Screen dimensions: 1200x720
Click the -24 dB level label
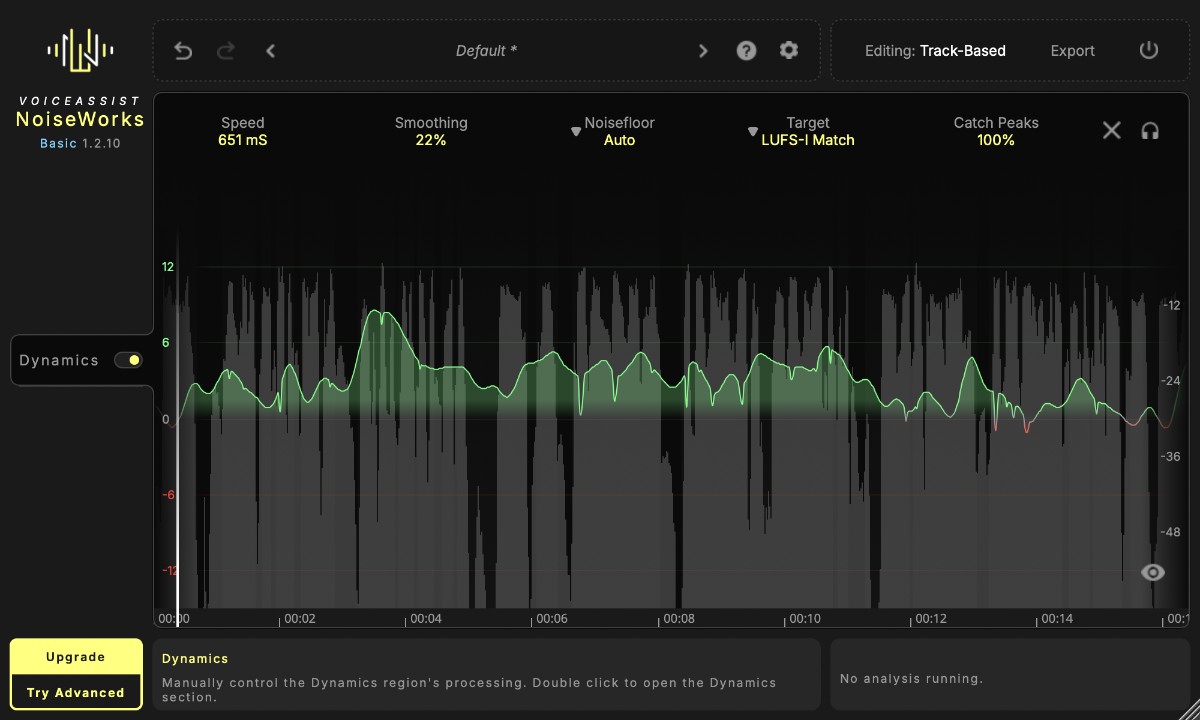[x=1171, y=381]
